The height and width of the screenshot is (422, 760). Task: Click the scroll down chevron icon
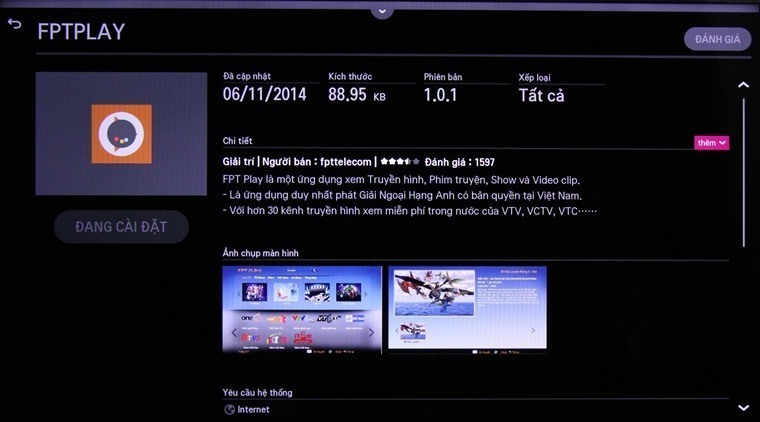tap(743, 408)
